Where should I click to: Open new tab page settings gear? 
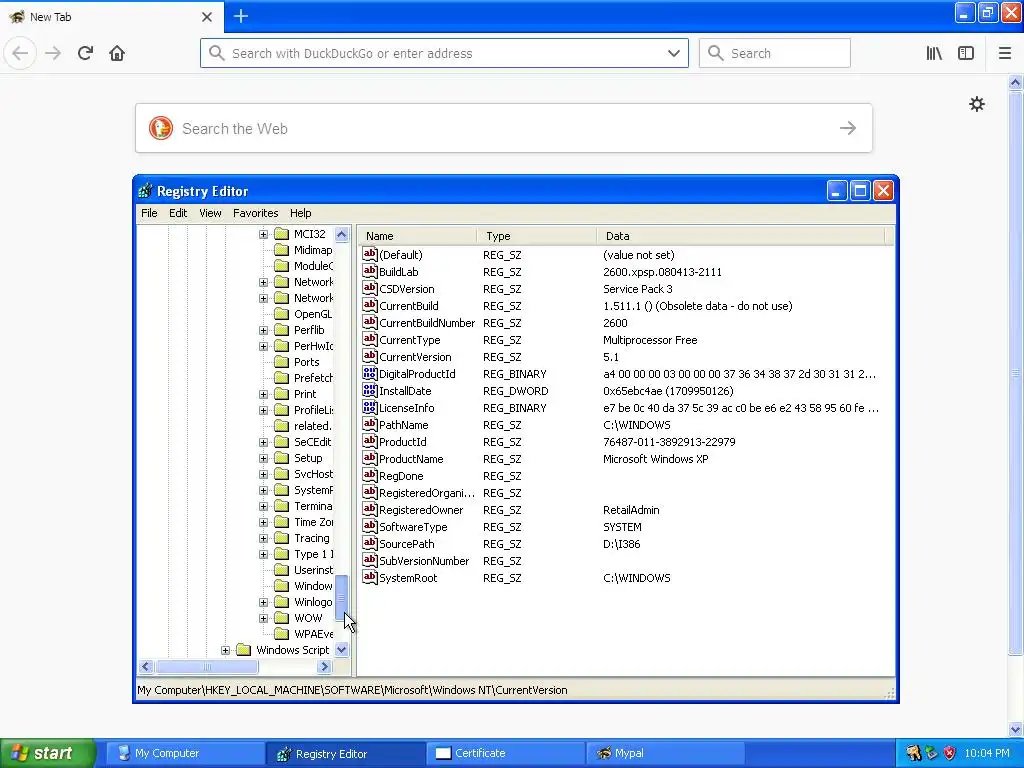976,104
